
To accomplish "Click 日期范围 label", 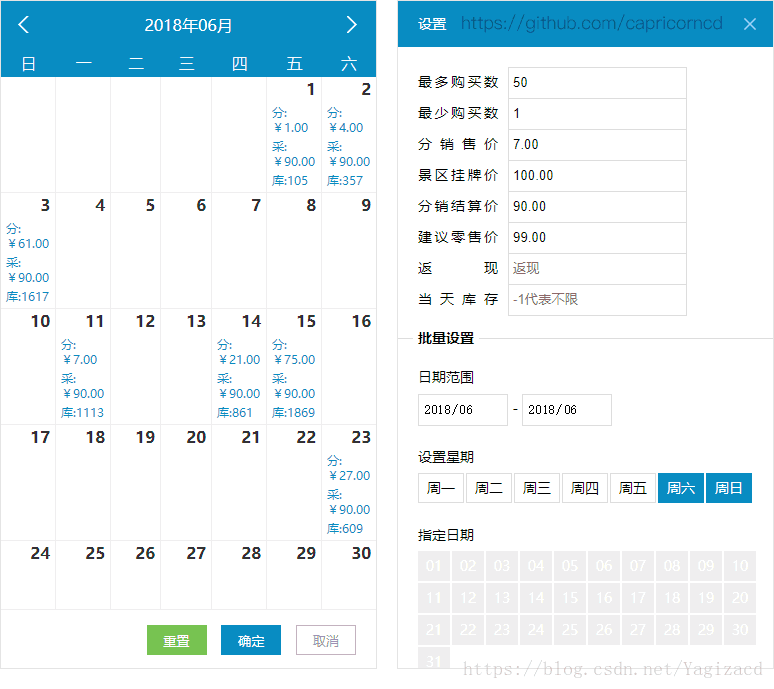I will (x=446, y=378).
